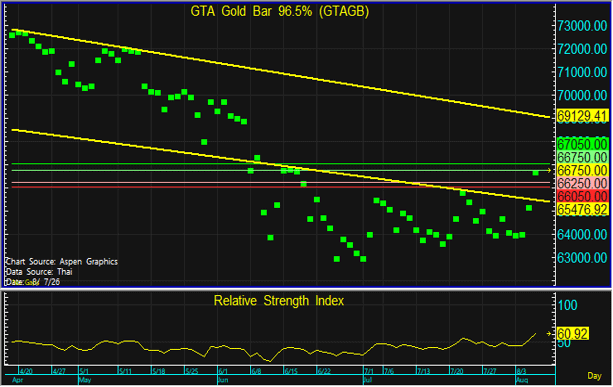
Task: Select the RSI 100 scale label
Action: [568, 305]
